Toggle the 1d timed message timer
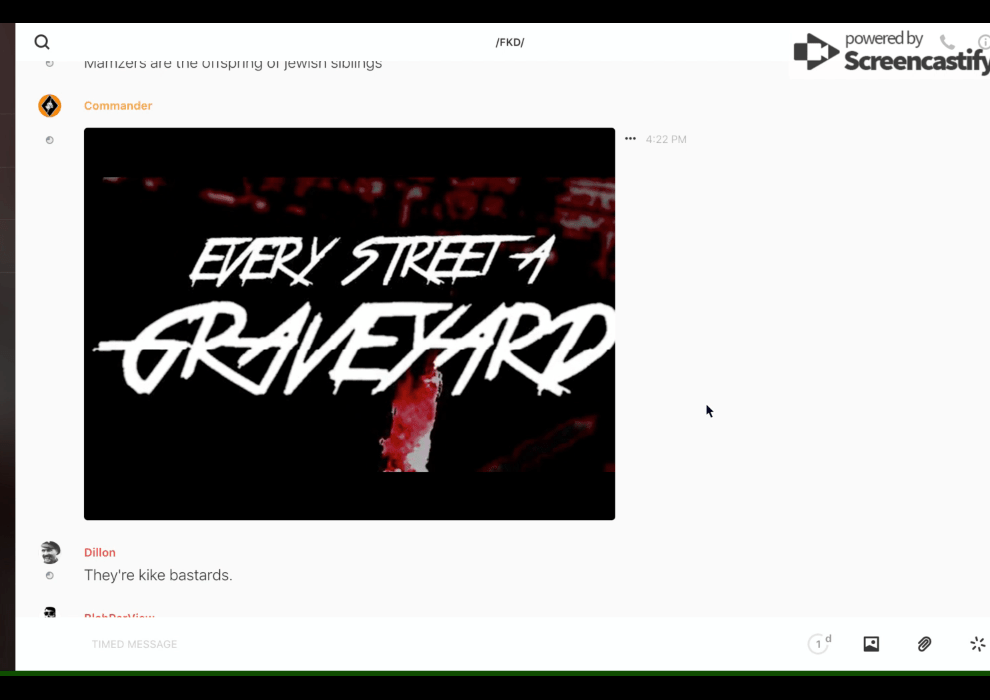Screen dimensions: 990x700 pos(819,644)
